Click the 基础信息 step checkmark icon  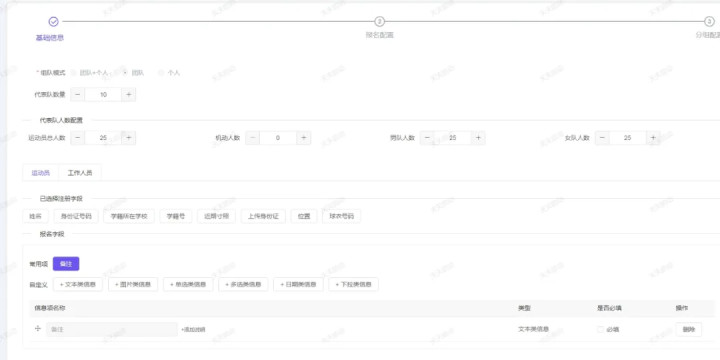coord(54,21)
